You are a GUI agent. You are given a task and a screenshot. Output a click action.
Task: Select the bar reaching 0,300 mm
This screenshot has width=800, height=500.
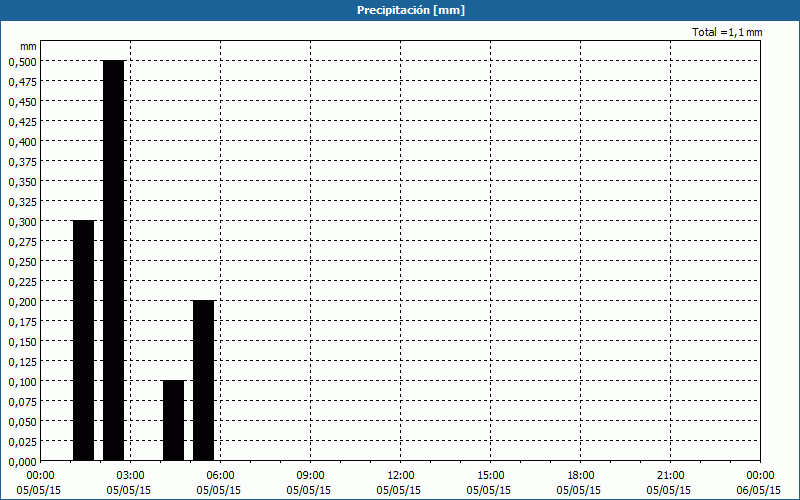tap(84, 340)
